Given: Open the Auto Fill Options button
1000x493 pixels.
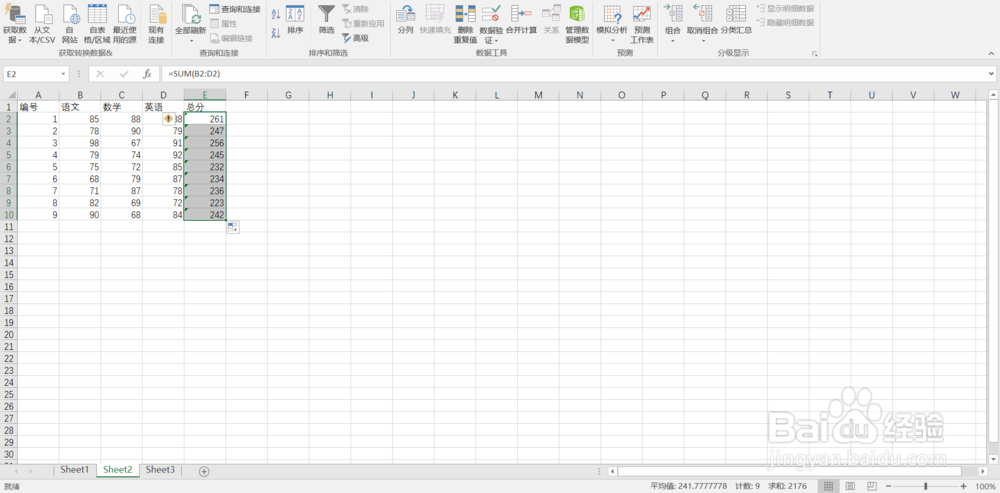Looking at the screenshot, I should pyautogui.click(x=233, y=227).
